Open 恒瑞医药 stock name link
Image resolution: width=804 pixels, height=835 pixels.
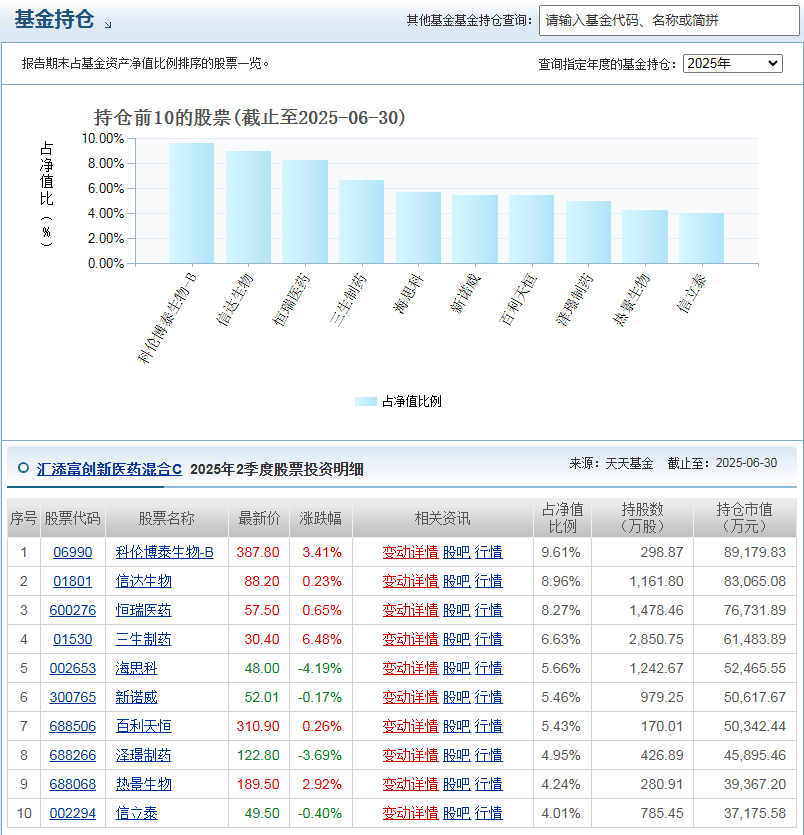143,610
